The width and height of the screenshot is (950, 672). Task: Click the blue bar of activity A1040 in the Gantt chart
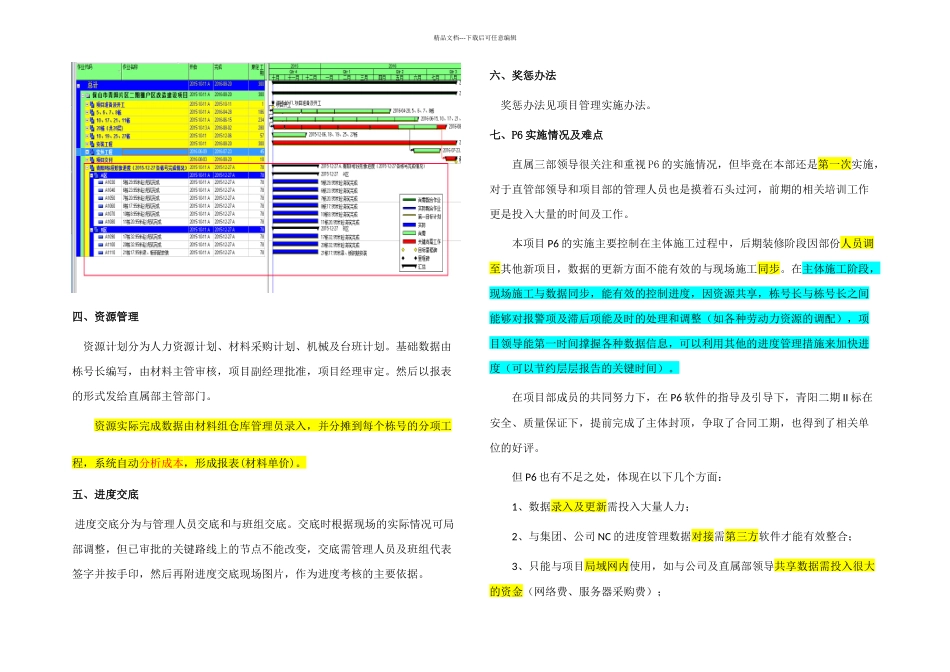[295, 190]
